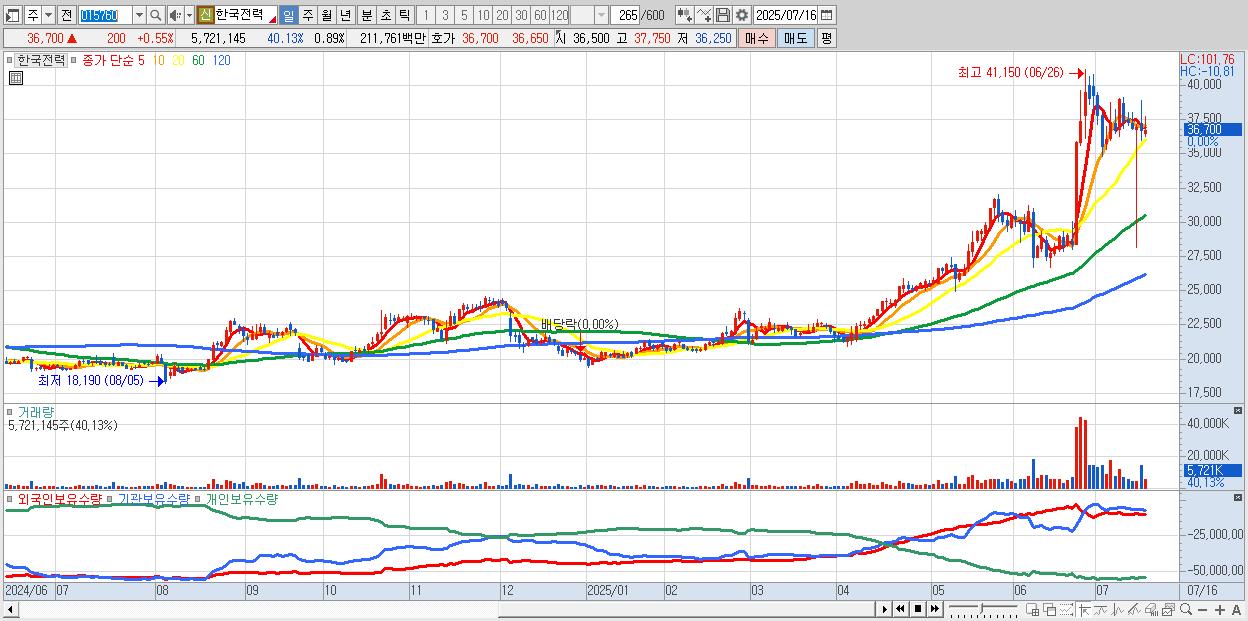Open chart settings gear icon
The image size is (1248, 621).
(741, 15)
